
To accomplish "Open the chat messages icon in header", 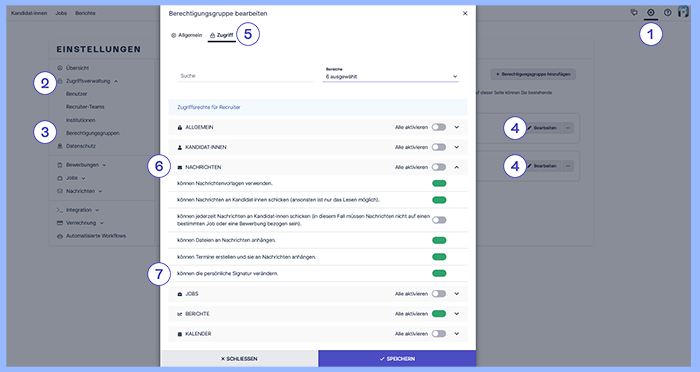I will tap(634, 13).
